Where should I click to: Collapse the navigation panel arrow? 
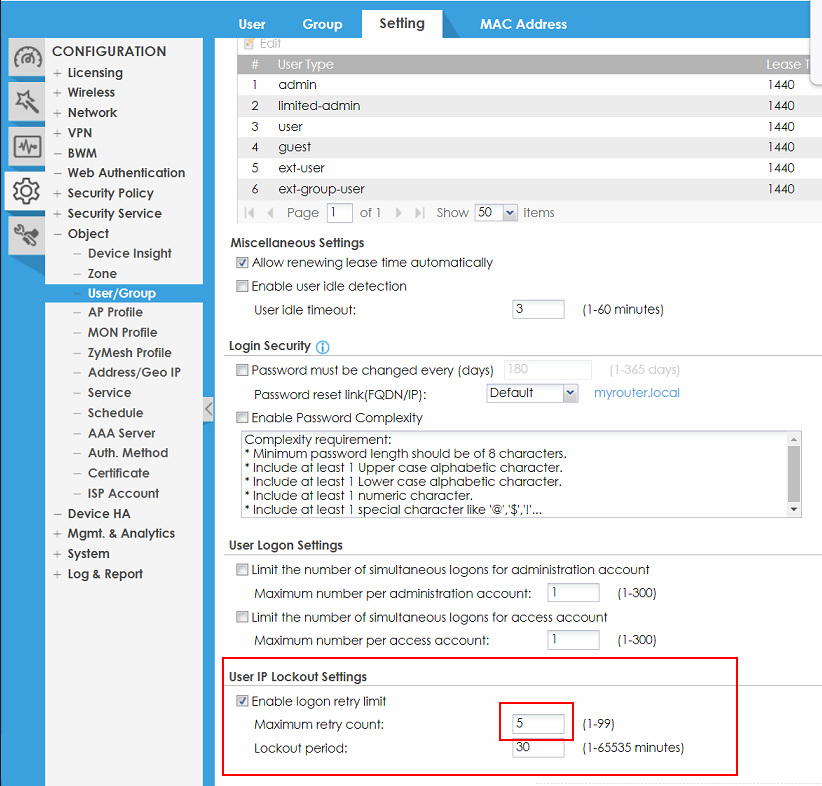pyautogui.click(x=208, y=409)
